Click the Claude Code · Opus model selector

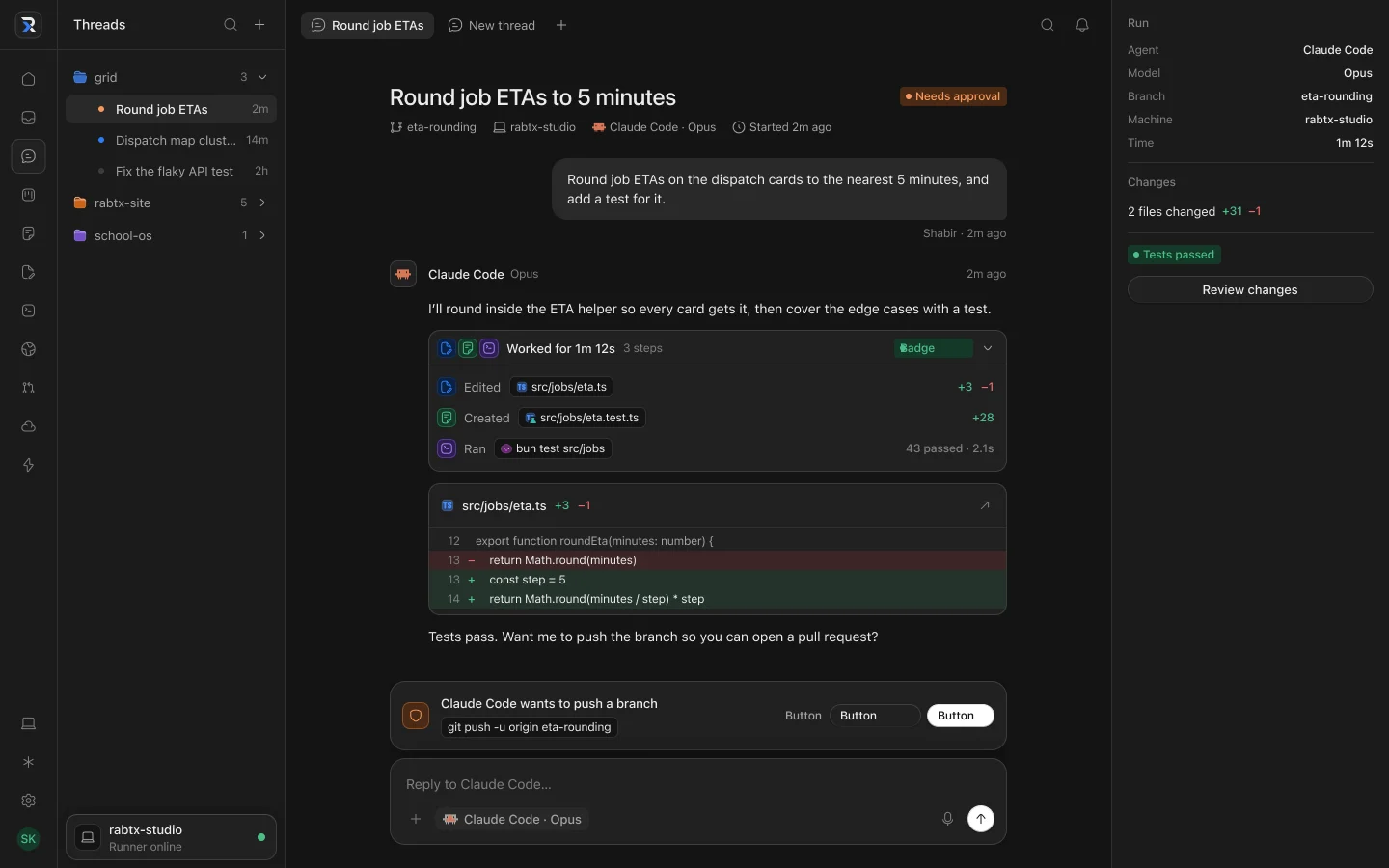(x=512, y=819)
